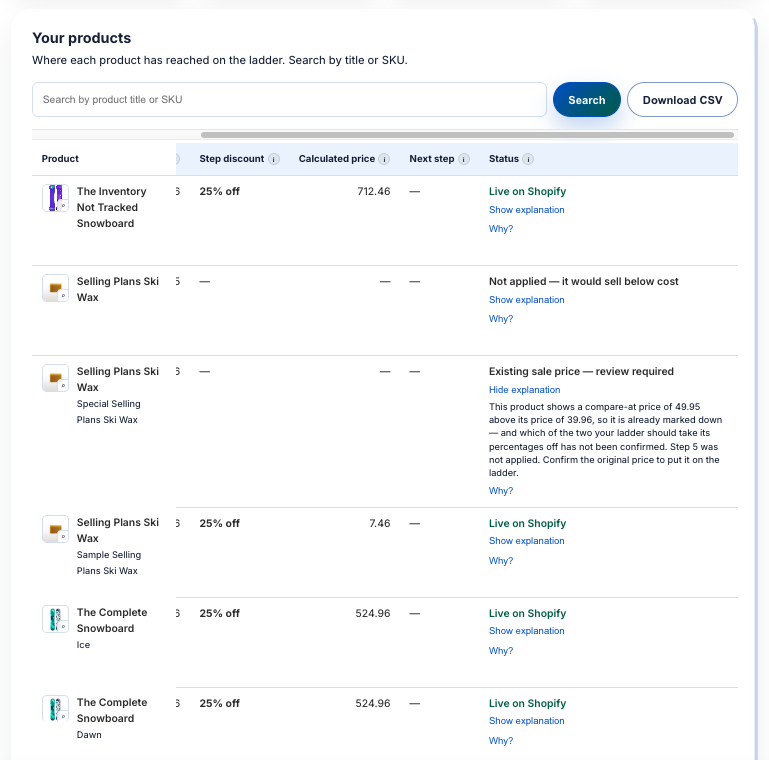769x760 pixels.
Task: Click 'Not applied — it would sell below cost'
Action: click(584, 281)
